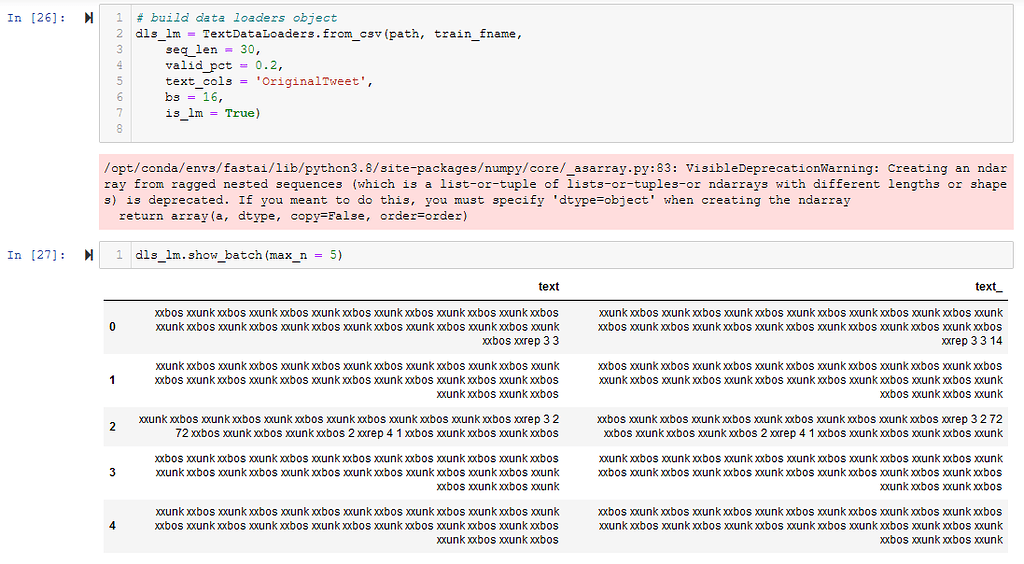Image resolution: width=1024 pixels, height=564 pixels.
Task: Click the '# build data loaders object' comment line
Action: coord(236,18)
